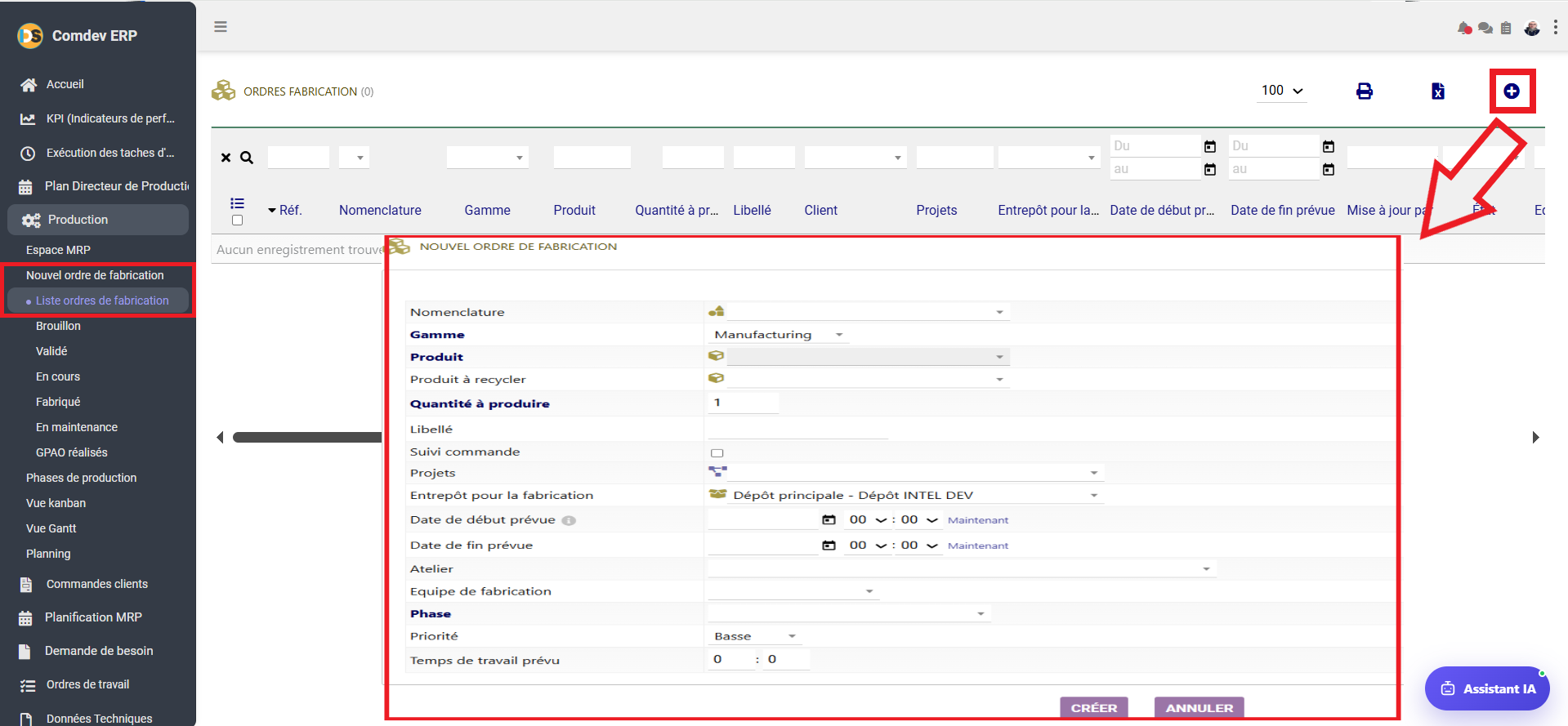Click the right scroll arrow of the table
Image resolution: width=1568 pixels, height=726 pixels.
[1535, 438]
